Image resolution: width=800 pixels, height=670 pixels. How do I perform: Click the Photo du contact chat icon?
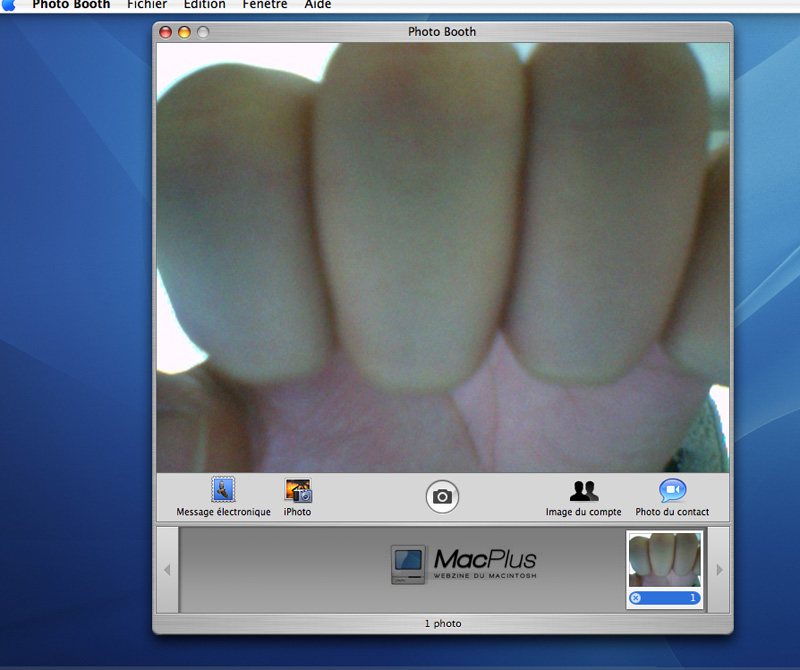(672, 490)
